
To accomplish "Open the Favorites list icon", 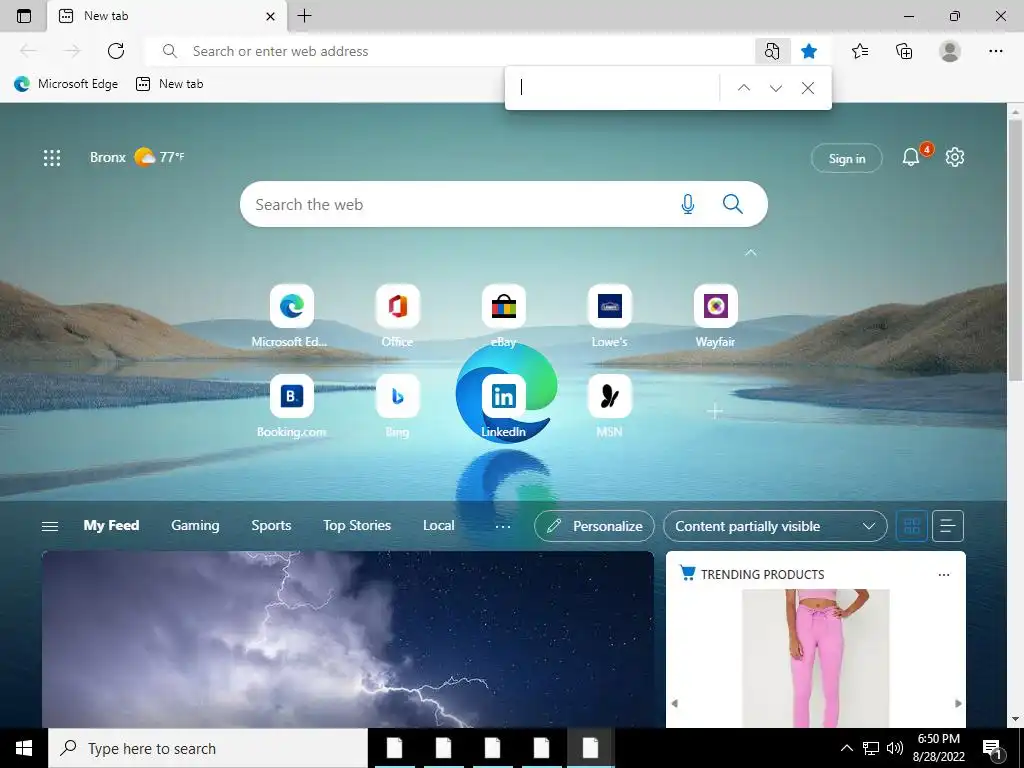I will coord(860,51).
